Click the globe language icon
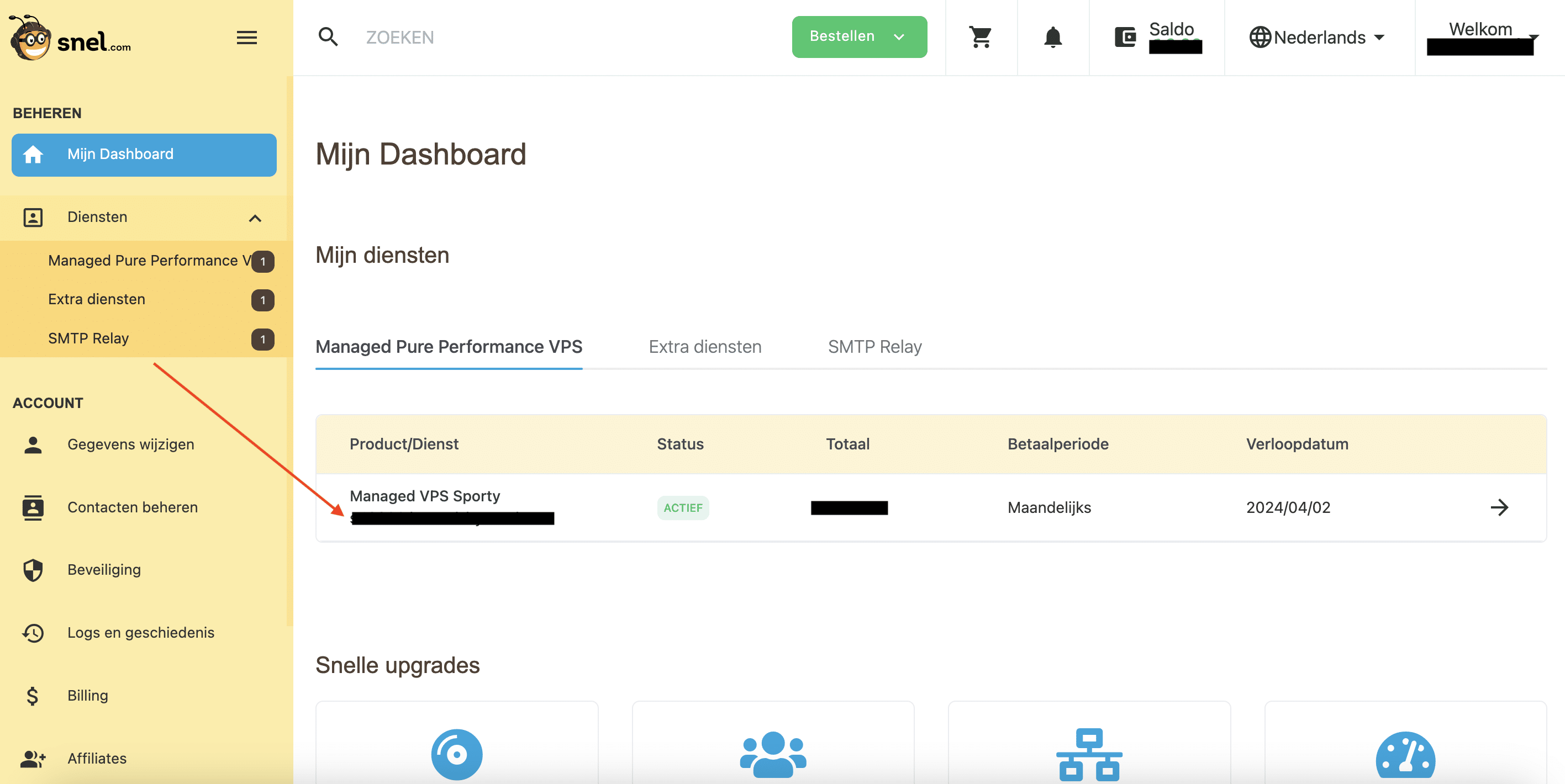The width and height of the screenshot is (1565, 784). pyautogui.click(x=1260, y=37)
